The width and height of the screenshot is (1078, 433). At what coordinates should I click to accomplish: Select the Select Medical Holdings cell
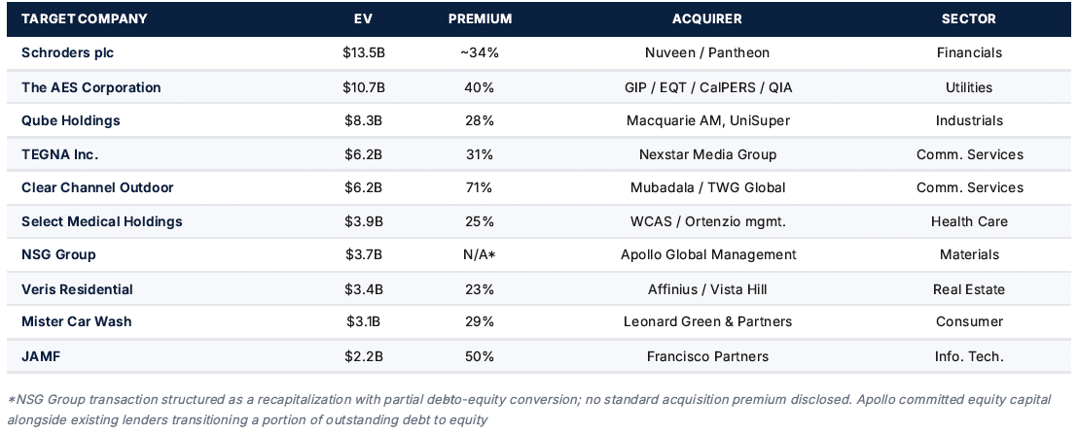point(102,222)
